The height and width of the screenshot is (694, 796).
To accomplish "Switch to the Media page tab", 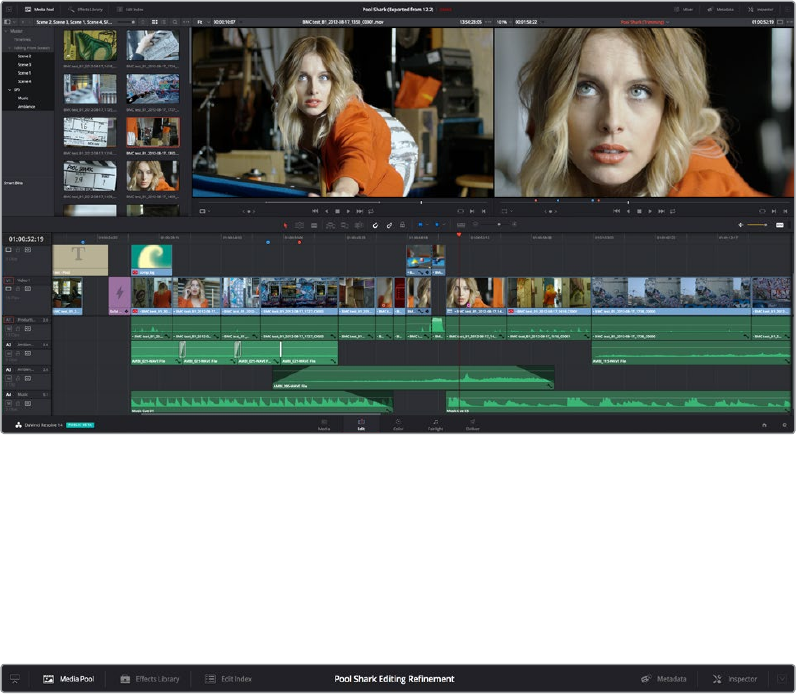I will 324,425.
